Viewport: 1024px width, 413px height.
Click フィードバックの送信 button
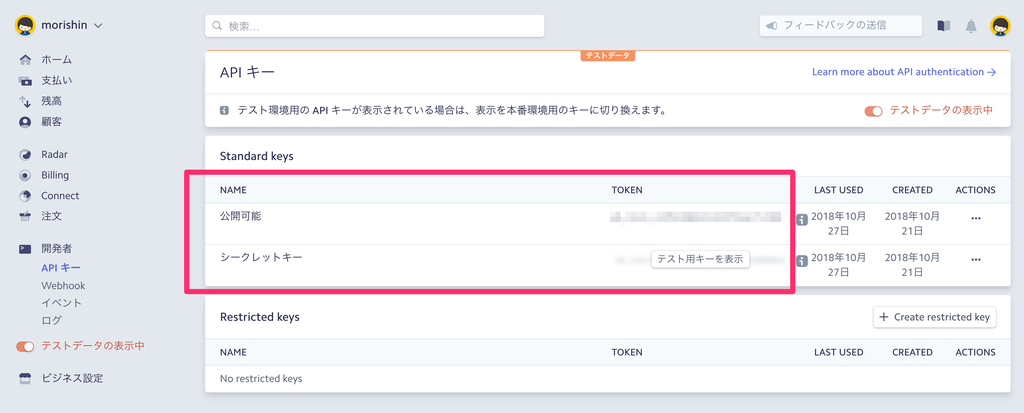(840, 26)
